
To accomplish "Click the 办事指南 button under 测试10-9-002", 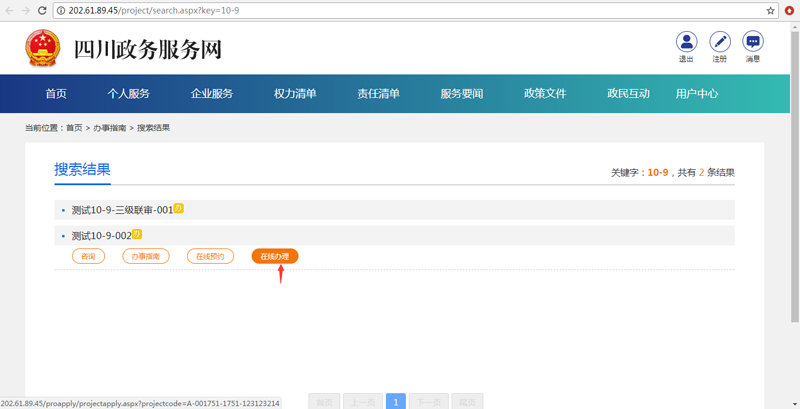I will coord(146,257).
